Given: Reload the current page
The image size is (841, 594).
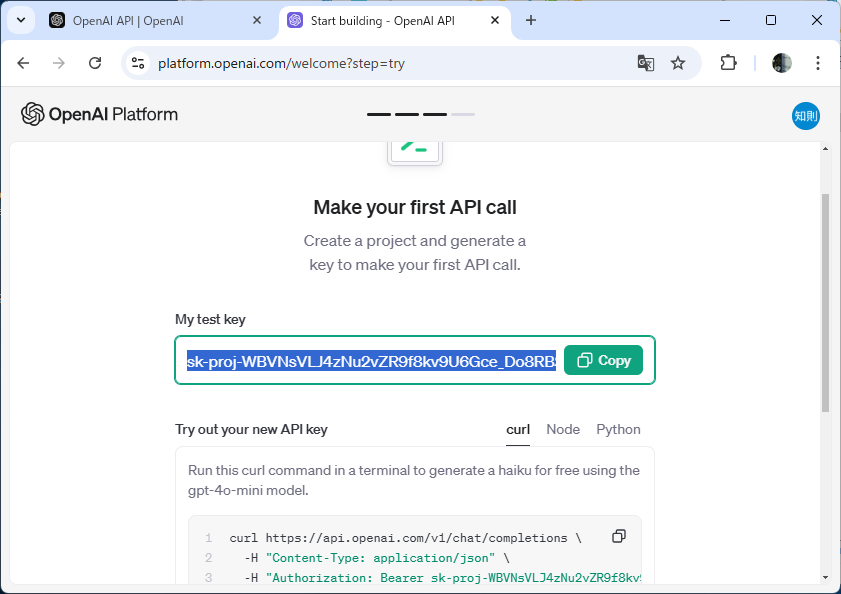Looking at the screenshot, I should [95, 63].
